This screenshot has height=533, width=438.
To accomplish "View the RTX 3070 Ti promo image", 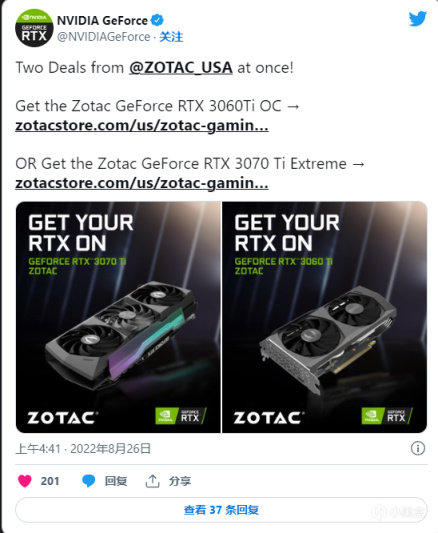I will point(118,317).
